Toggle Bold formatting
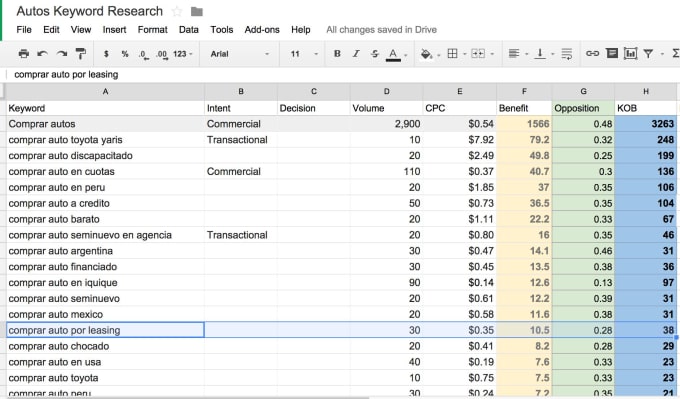 [337, 54]
